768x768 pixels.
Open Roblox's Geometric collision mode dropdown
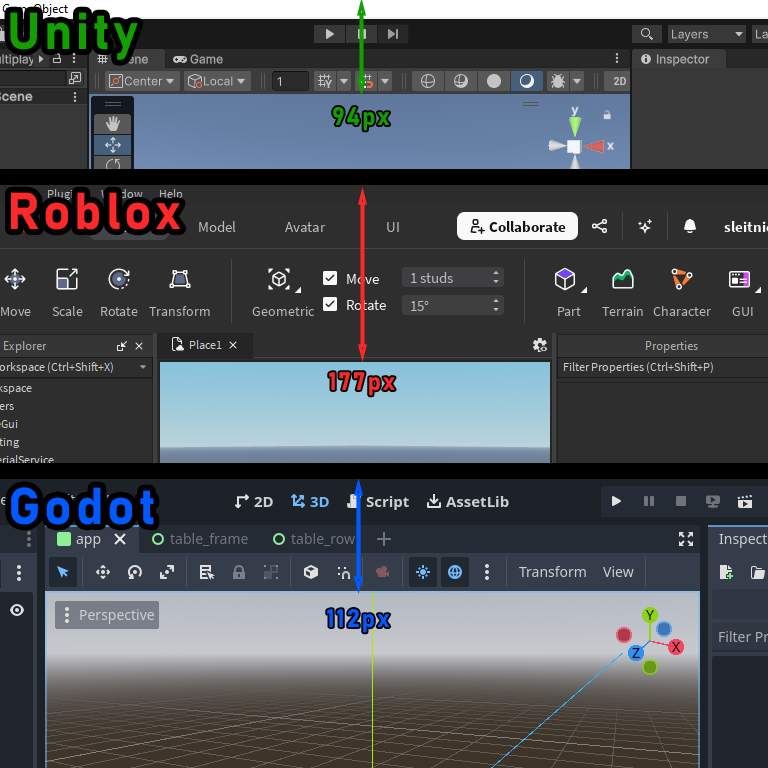point(283,292)
